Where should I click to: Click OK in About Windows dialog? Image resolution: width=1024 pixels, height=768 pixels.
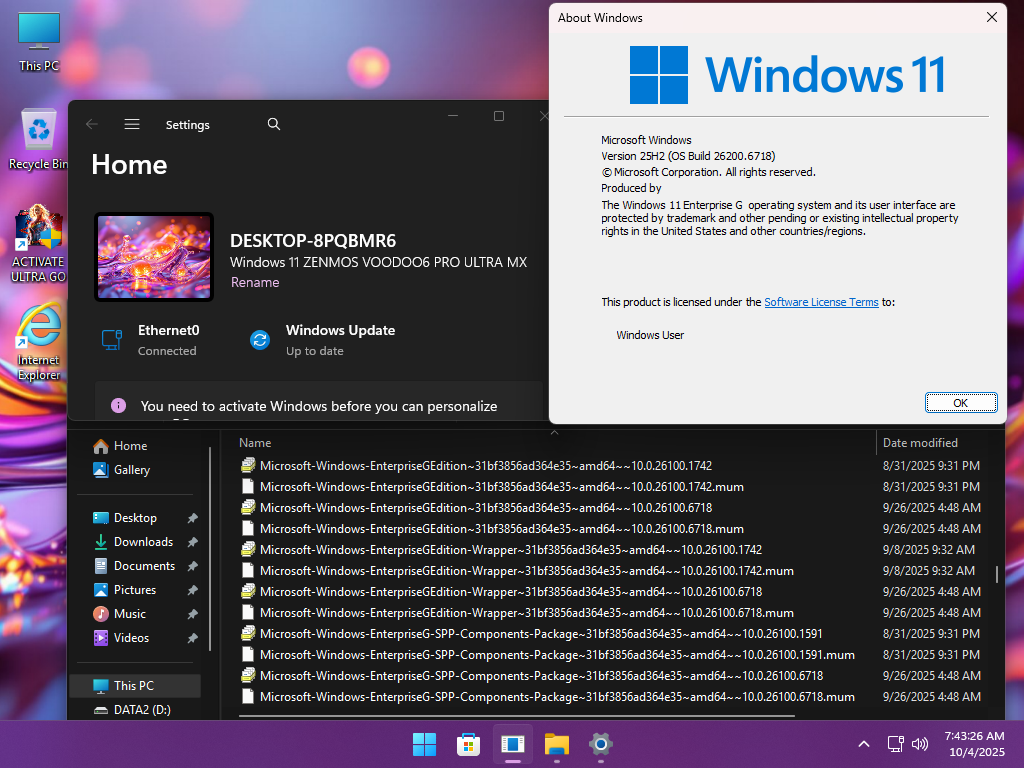tap(961, 403)
